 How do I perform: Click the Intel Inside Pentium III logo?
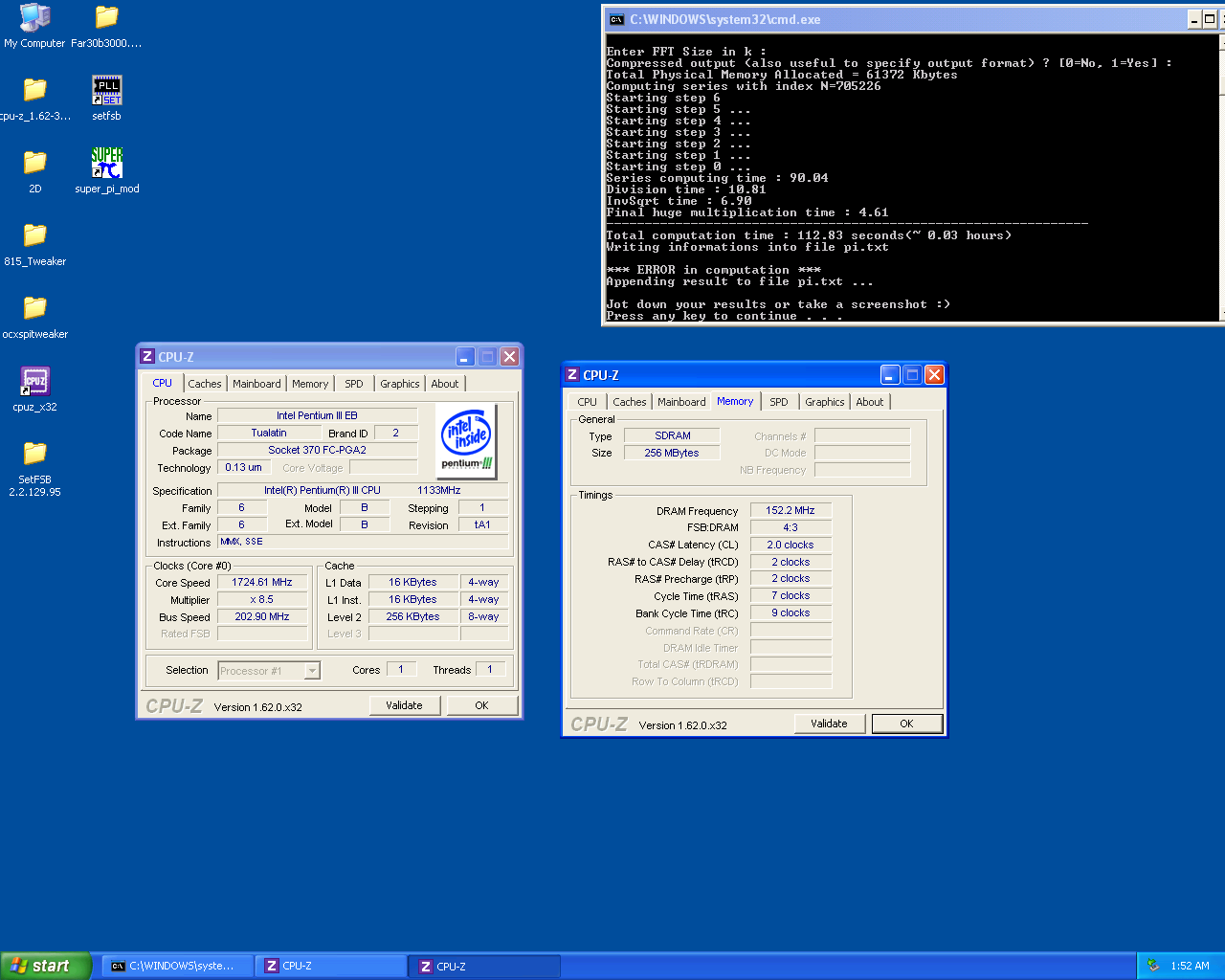[x=466, y=439]
